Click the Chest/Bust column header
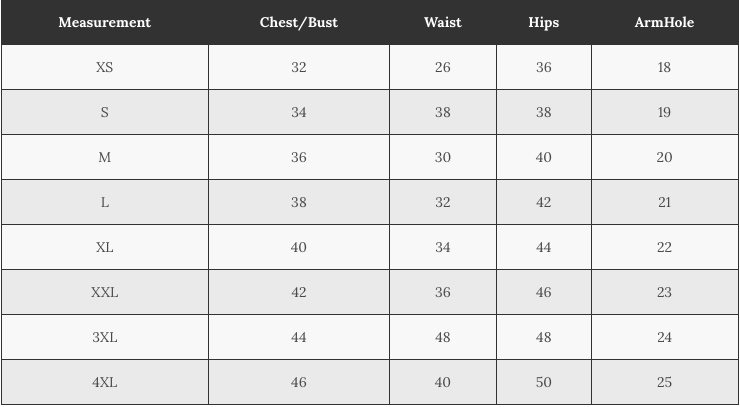 [x=298, y=22]
